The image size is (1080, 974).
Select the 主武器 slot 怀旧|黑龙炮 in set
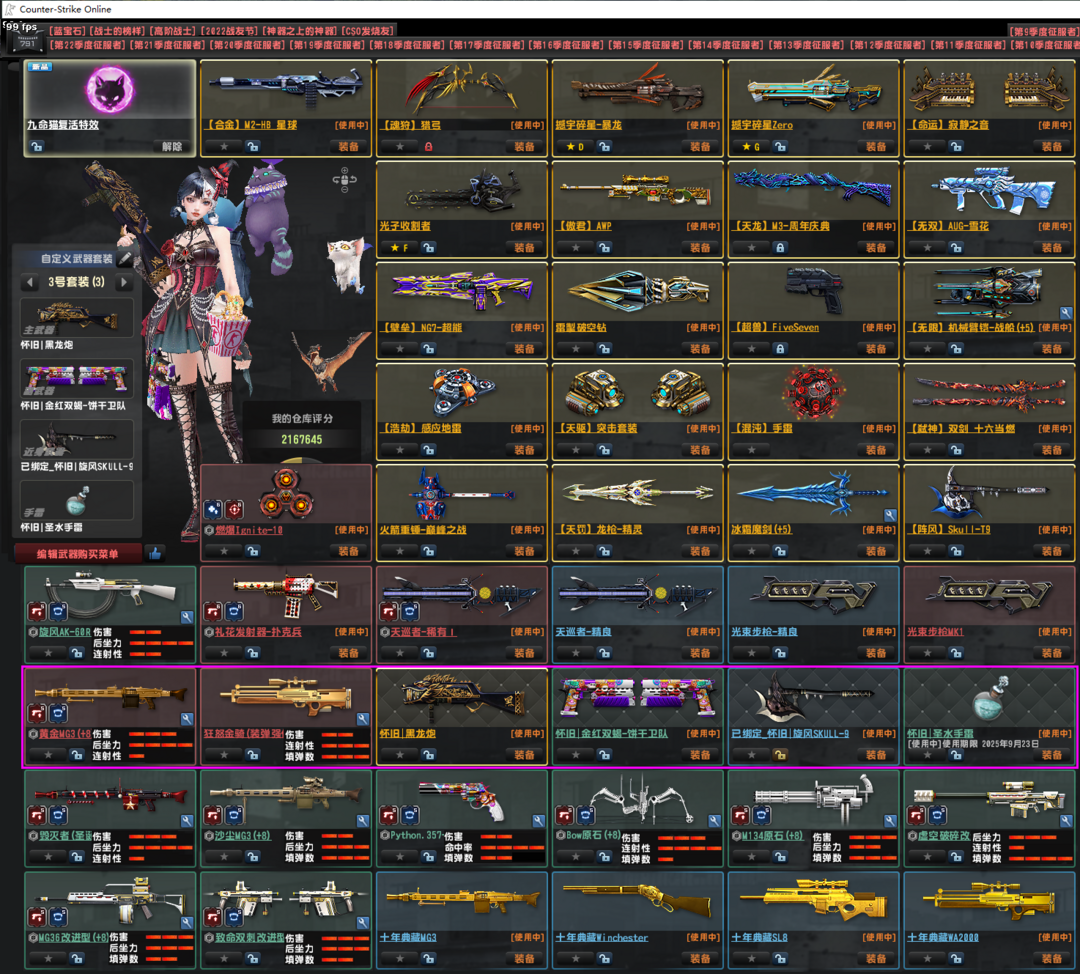coord(76,319)
